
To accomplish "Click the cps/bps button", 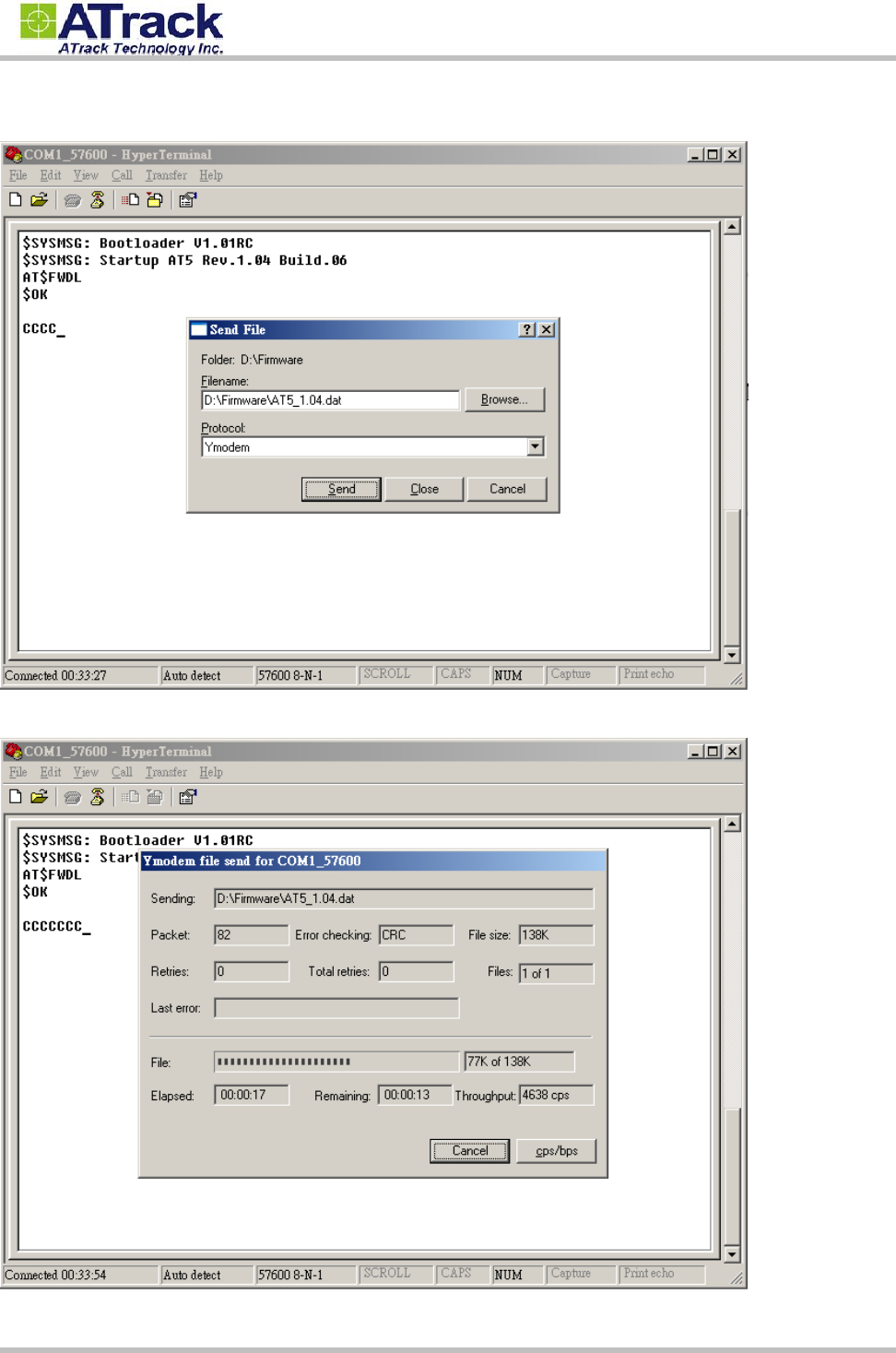I will point(557,1150).
